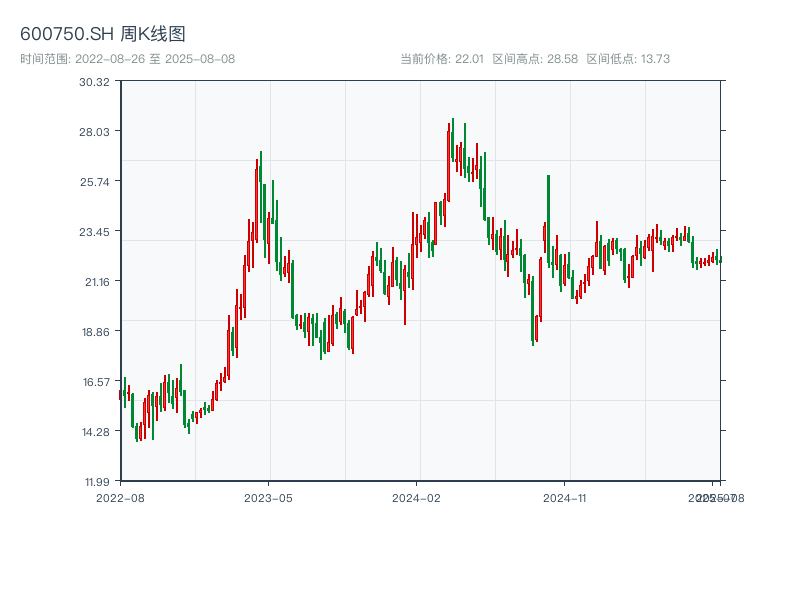800x600 pixels.
Task: Click y-axis label 23.45
Action: pyautogui.click(x=94, y=232)
